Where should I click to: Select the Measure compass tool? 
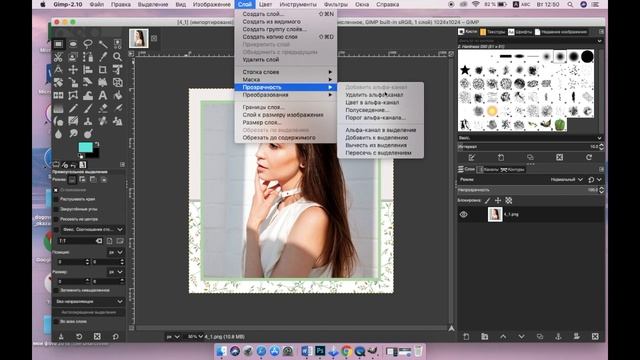(x=58, y=70)
